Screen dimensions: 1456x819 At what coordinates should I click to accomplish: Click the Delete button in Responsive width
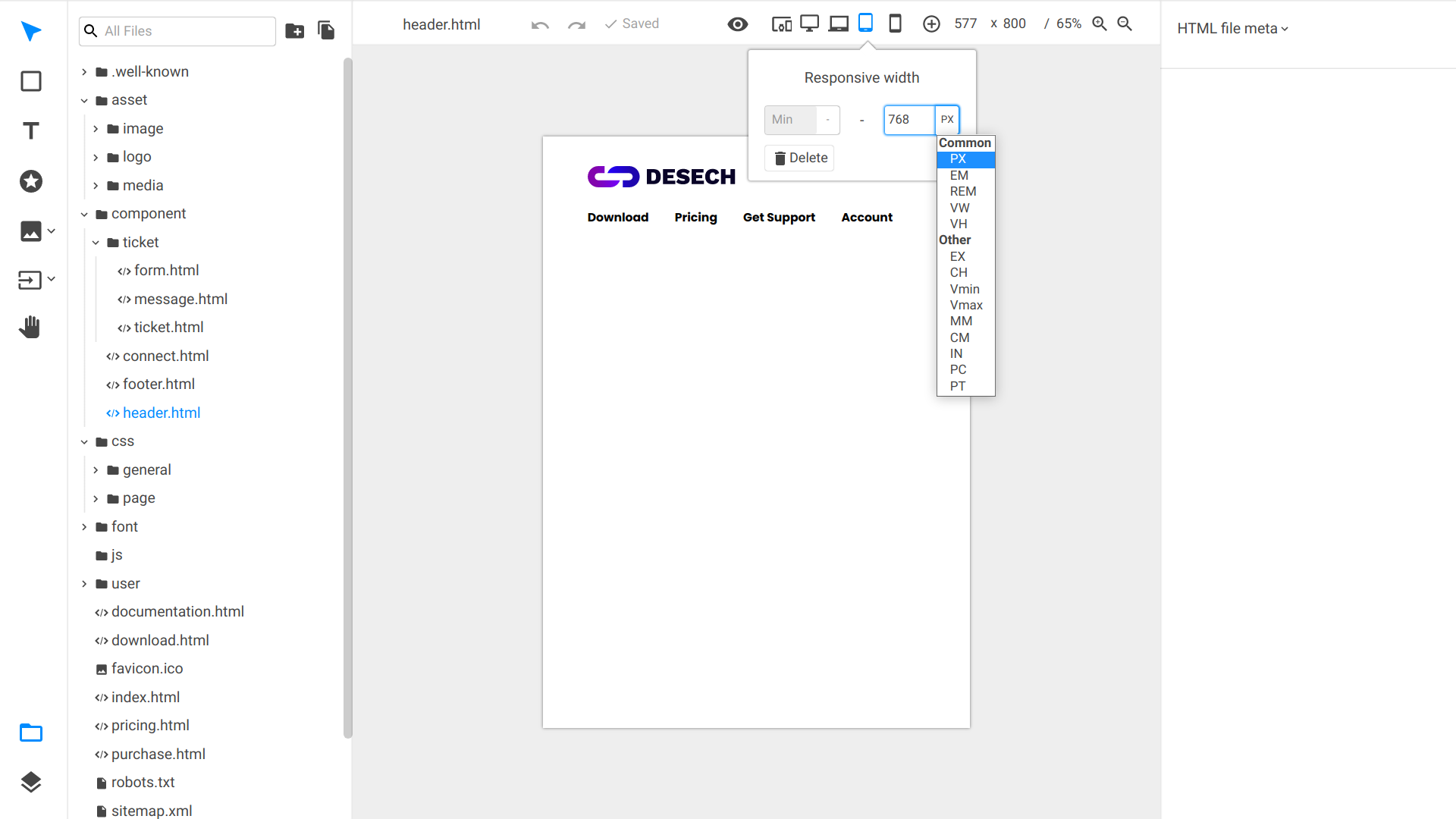point(799,158)
